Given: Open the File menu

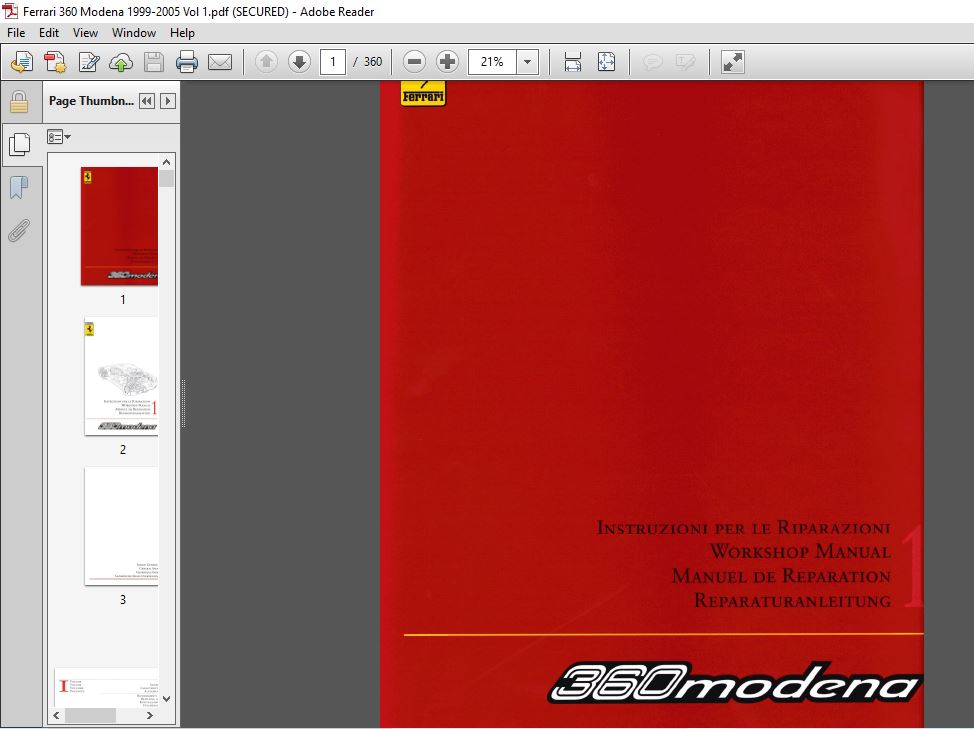Looking at the screenshot, I should click(16, 33).
